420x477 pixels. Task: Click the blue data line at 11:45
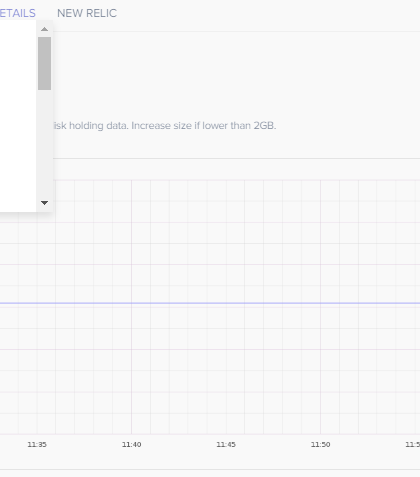click(226, 303)
